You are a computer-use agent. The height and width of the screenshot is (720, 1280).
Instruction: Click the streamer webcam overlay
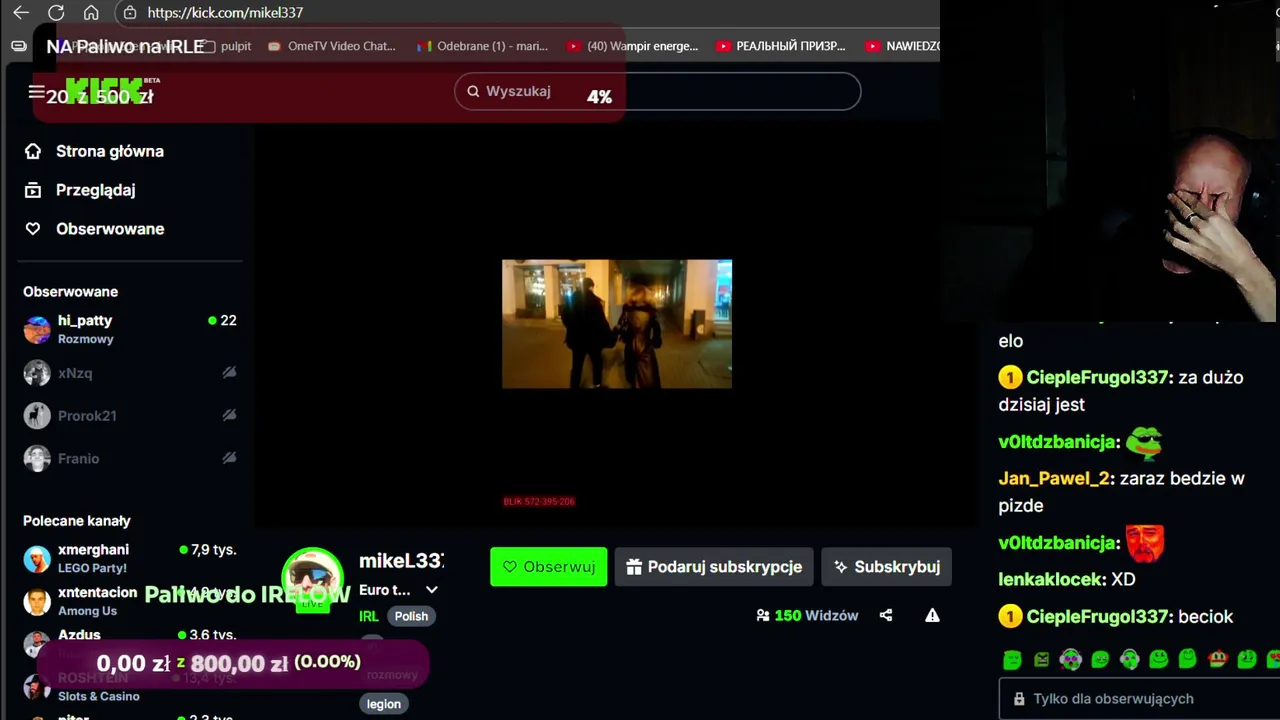[1110, 161]
